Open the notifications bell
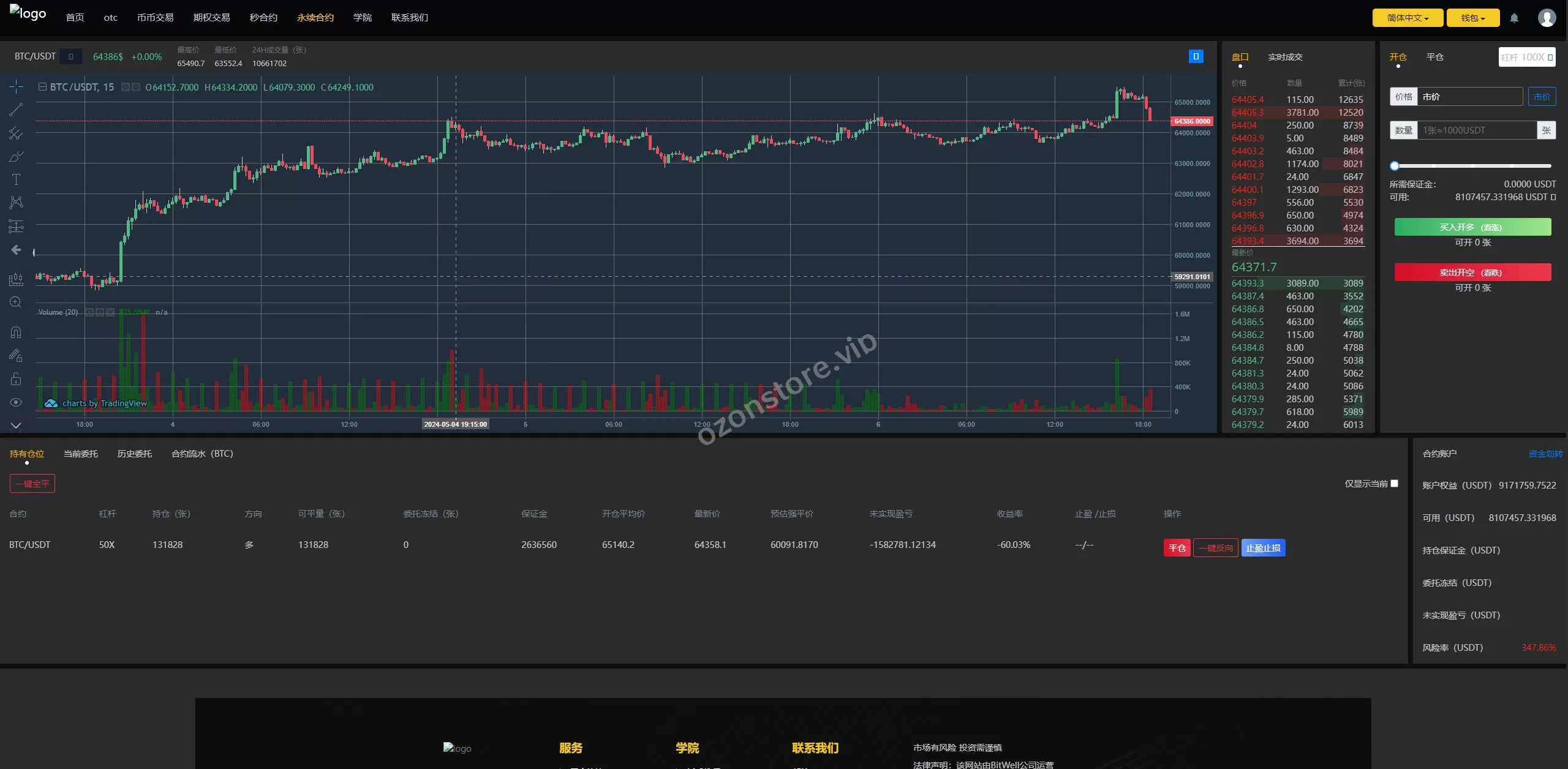This screenshot has width=1568, height=769. click(x=1514, y=18)
